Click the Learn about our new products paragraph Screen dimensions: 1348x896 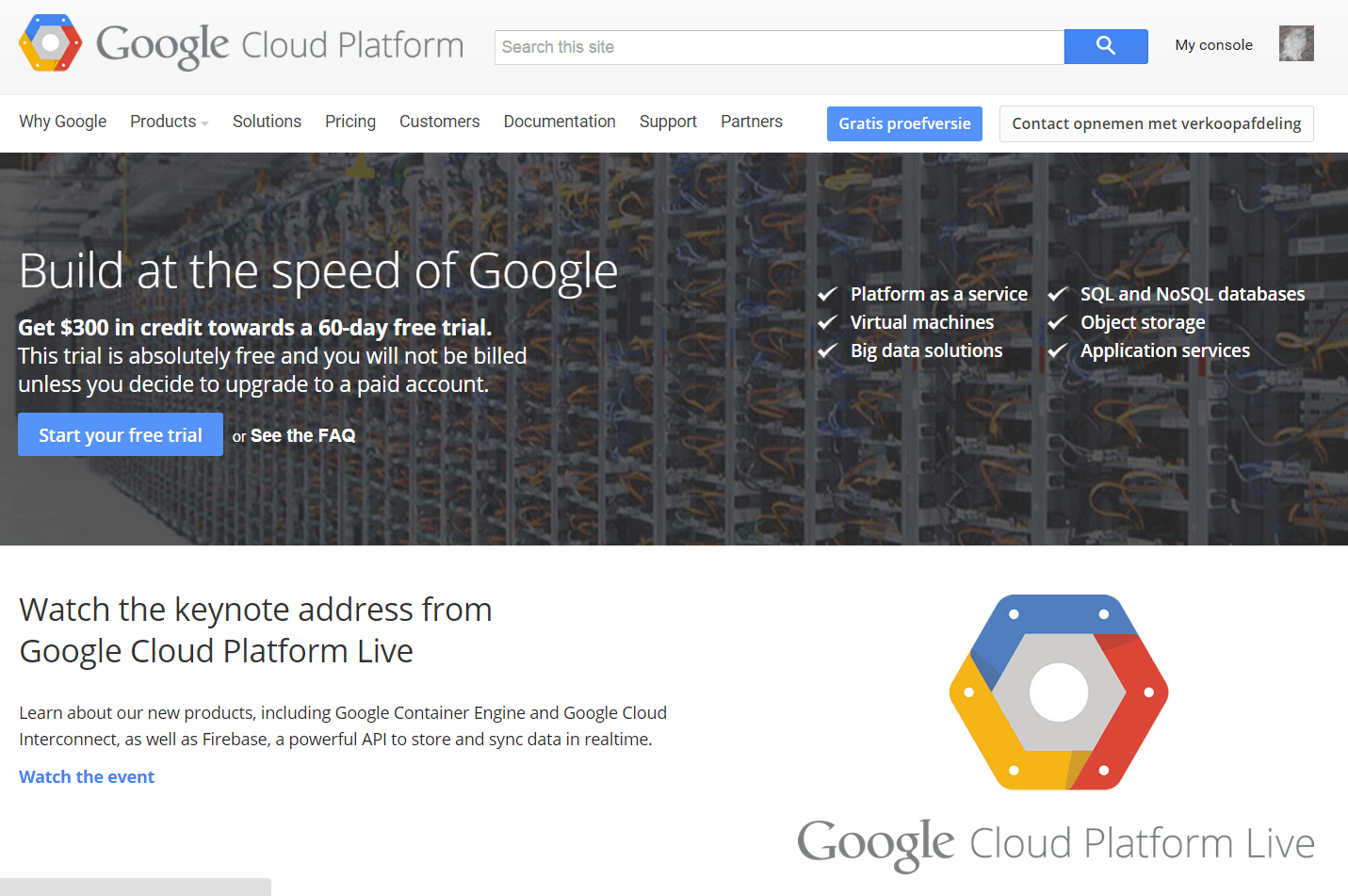point(343,725)
